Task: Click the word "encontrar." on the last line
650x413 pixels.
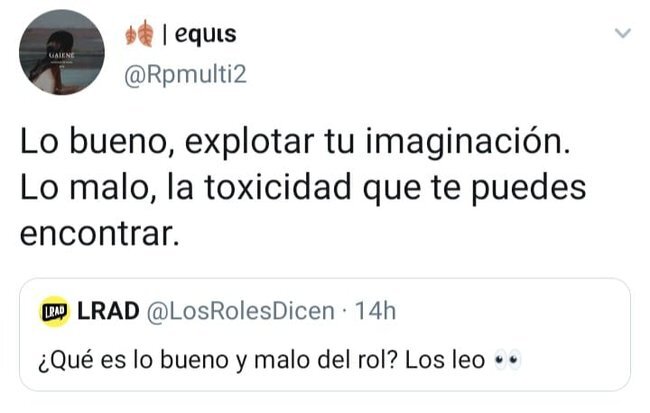Action: [100, 233]
